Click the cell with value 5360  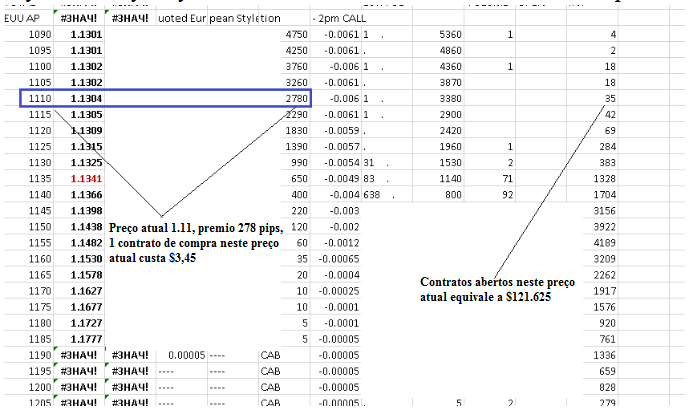click(x=444, y=35)
